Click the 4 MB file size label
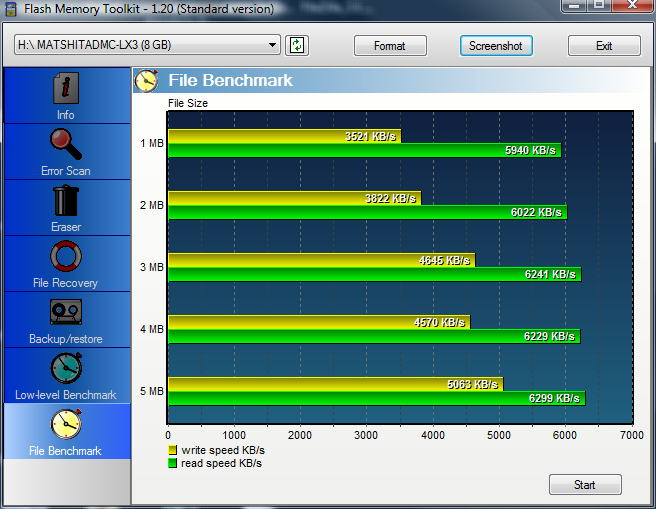This screenshot has width=656, height=509. 151,329
